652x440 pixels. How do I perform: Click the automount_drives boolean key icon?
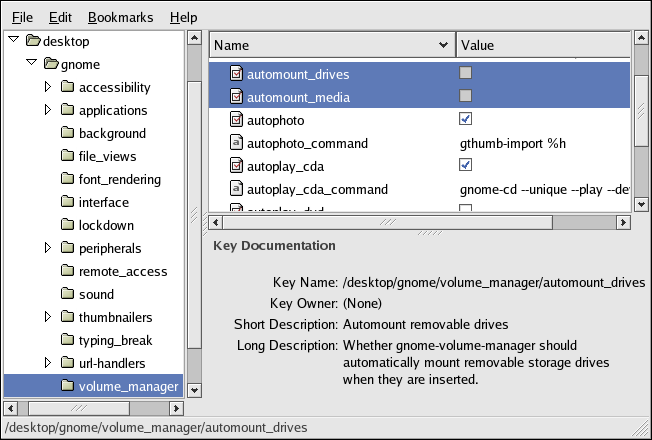pos(237,74)
